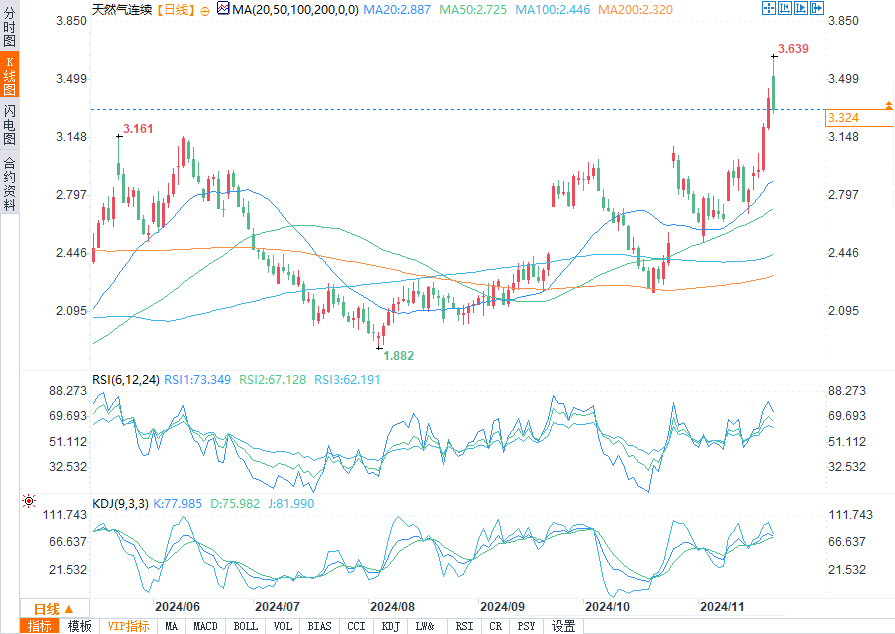
Task: Toggle the VOL indicator button
Action: tap(283, 626)
